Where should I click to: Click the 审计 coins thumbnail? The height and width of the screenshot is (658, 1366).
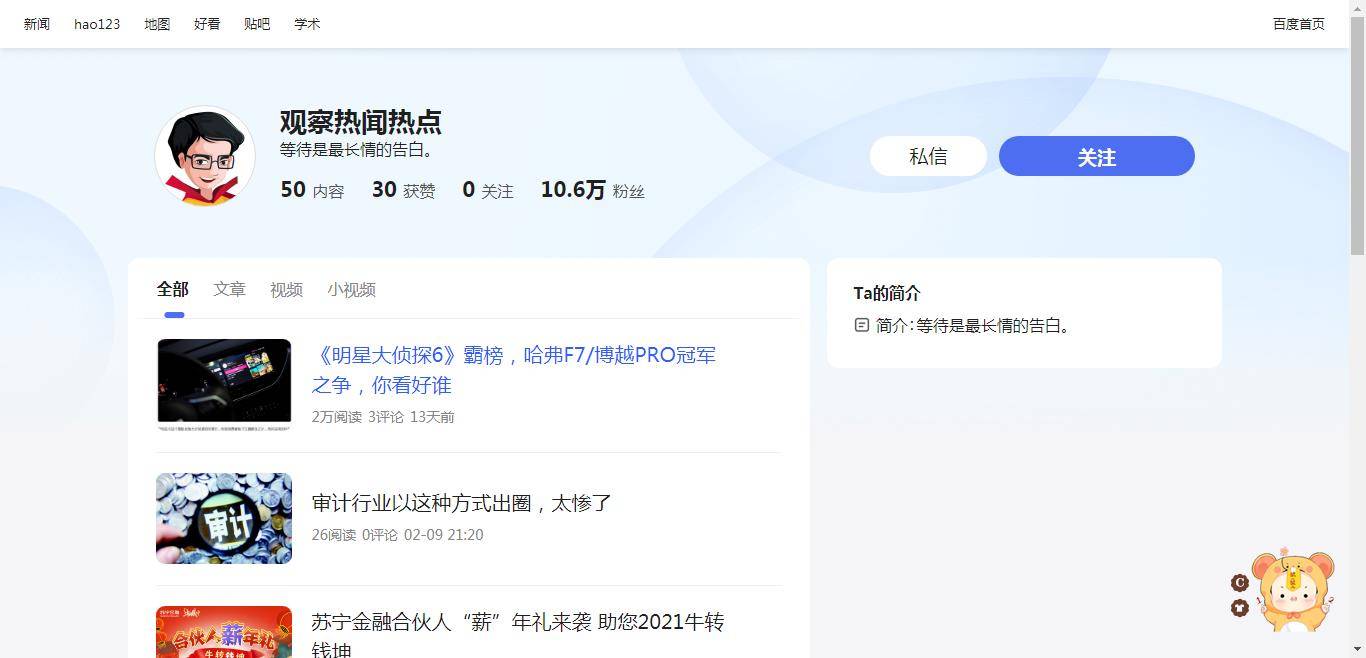[224, 518]
